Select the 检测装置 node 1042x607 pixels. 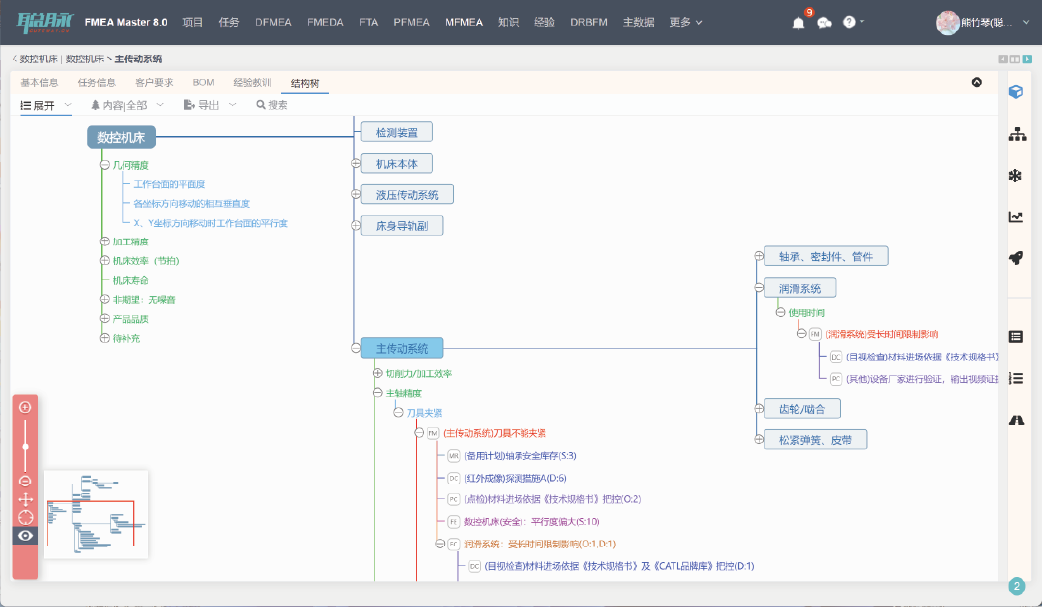[396, 132]
